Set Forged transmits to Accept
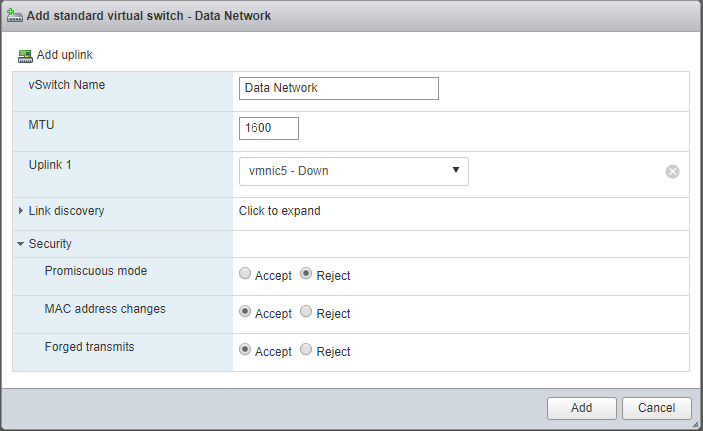Image resolution: width=703 pixels, height=431 pixels. [x=245, y=350]
